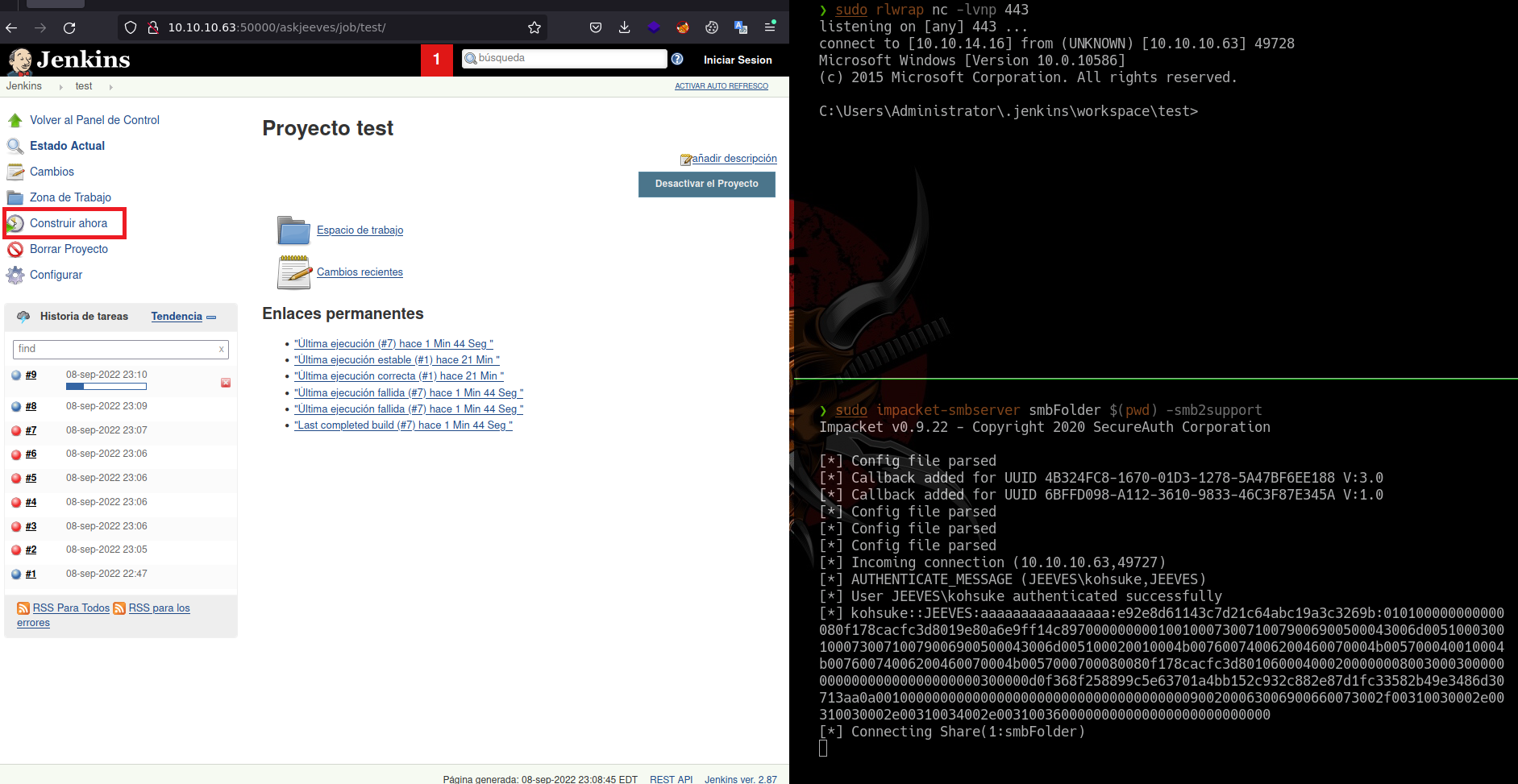The image size is (1518, 784).
Task: Clear the find box with the x
Action: [x=222, y=349]
